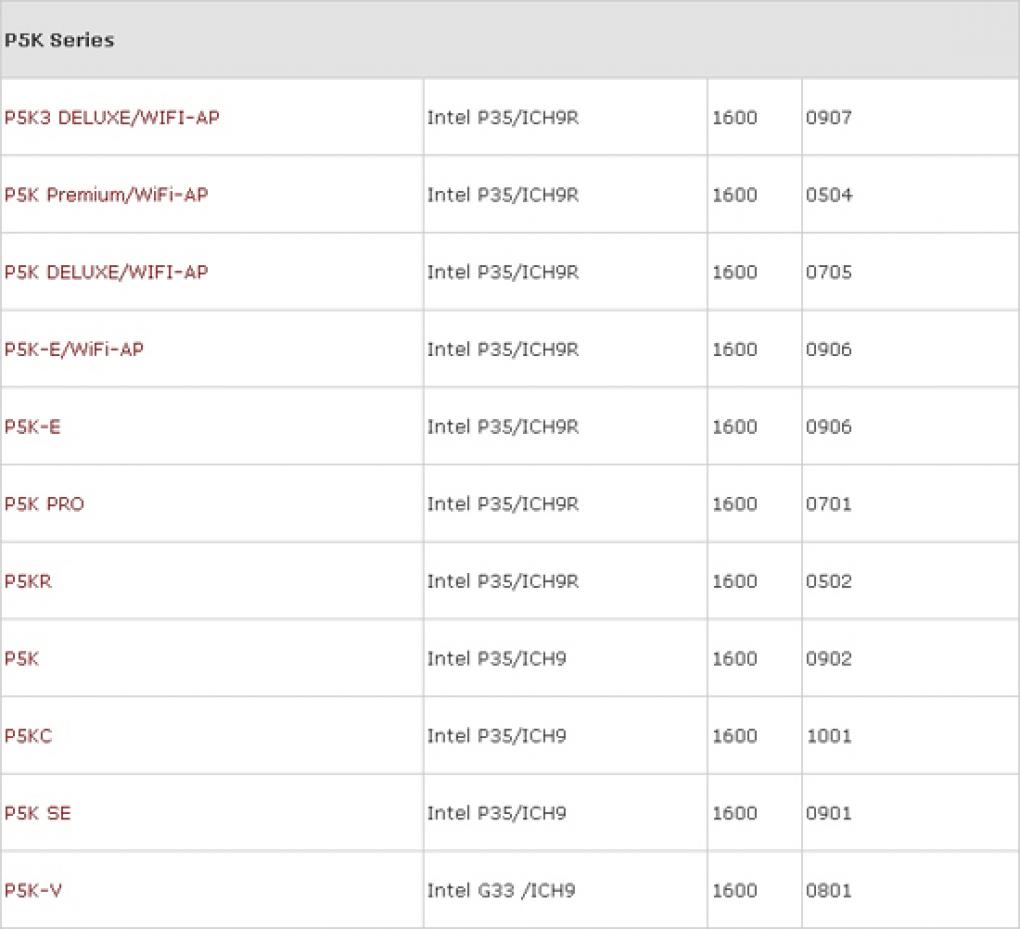
Task: Open the P5K DELUXE/WIFI-AP link
Action: [106, 272]
